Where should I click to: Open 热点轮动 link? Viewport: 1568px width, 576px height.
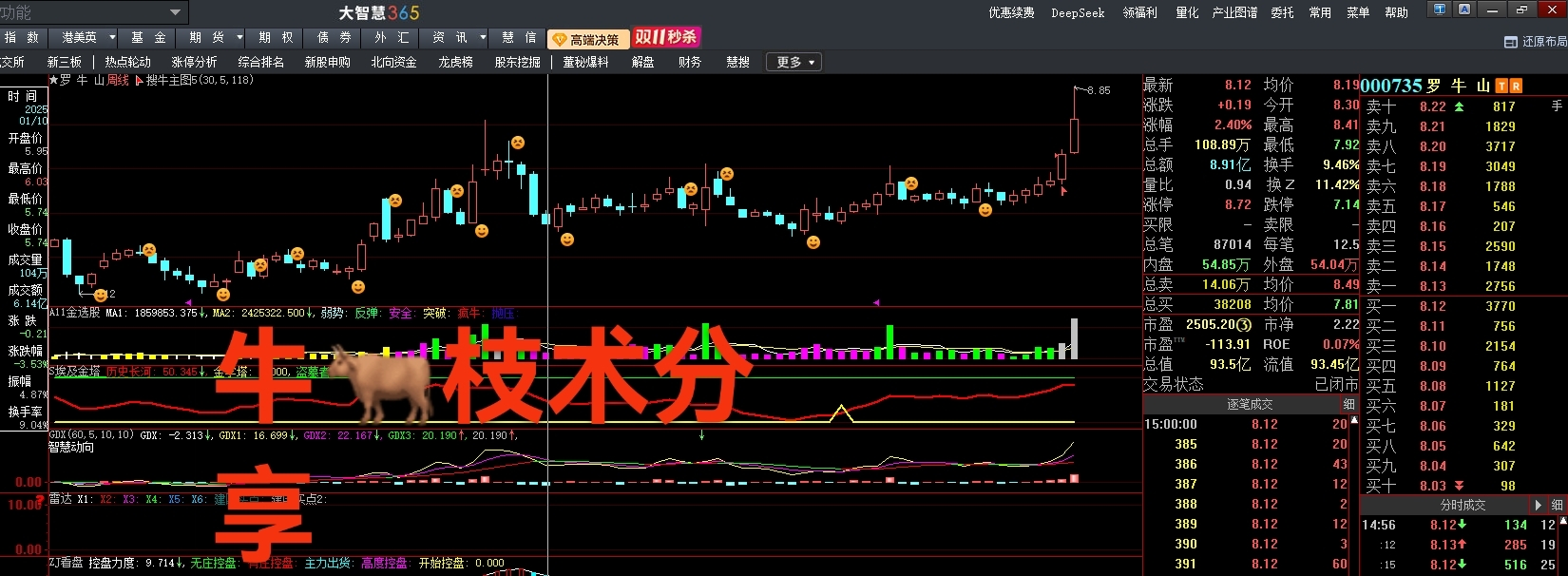click(x=127, y=62)
